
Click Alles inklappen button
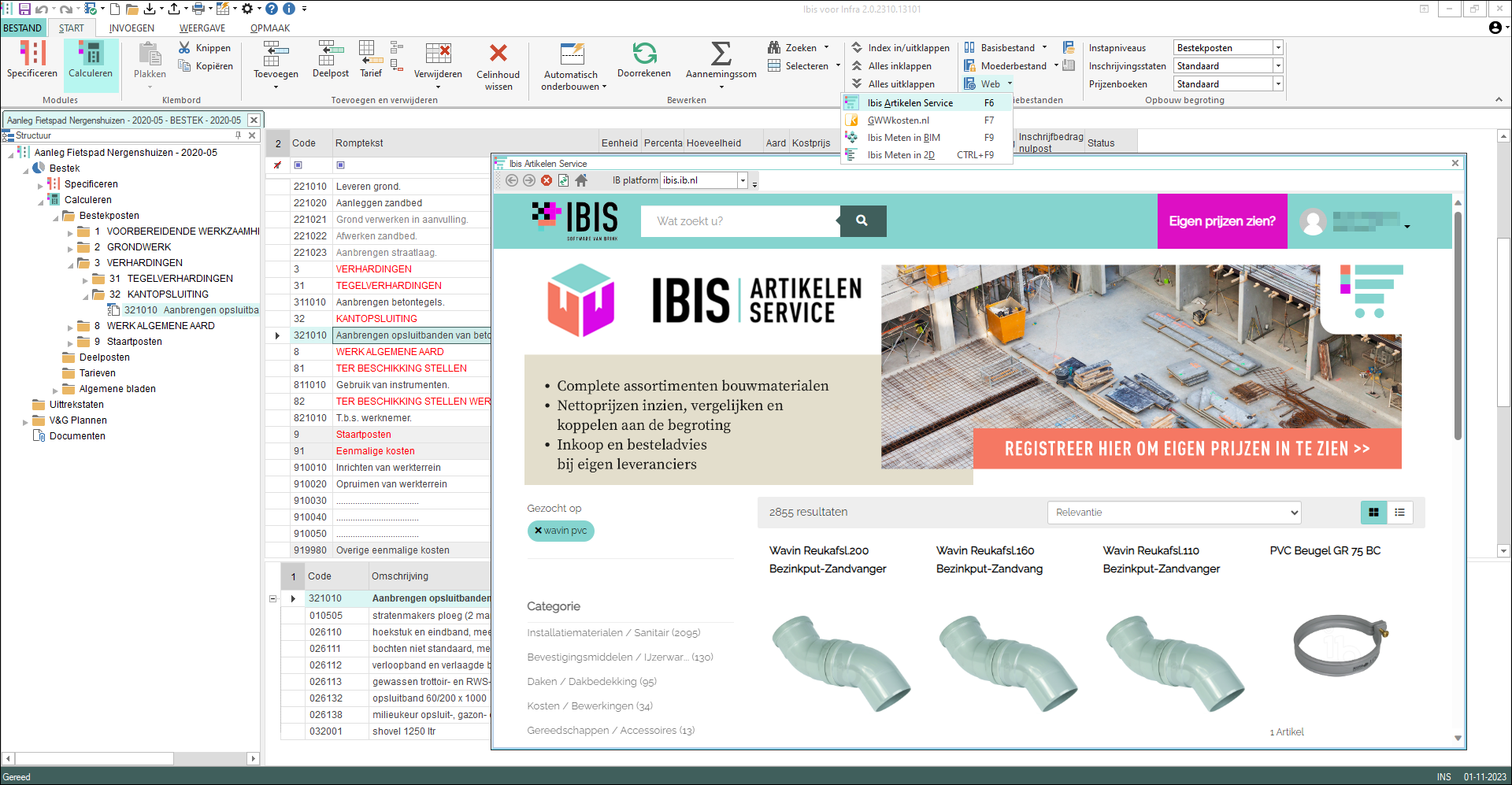[x=892, y=66]
